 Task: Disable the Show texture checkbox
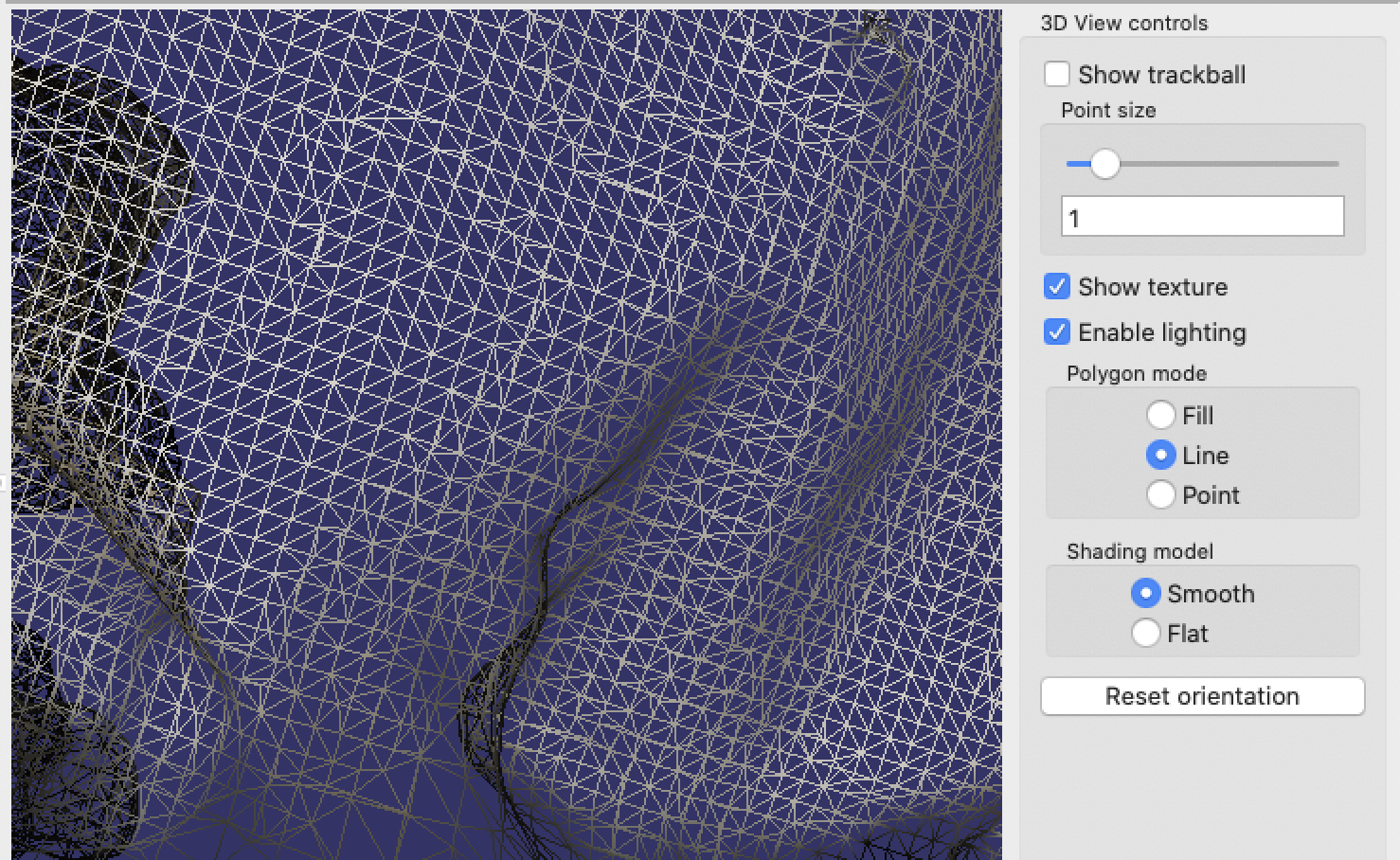coord(1056,286)
